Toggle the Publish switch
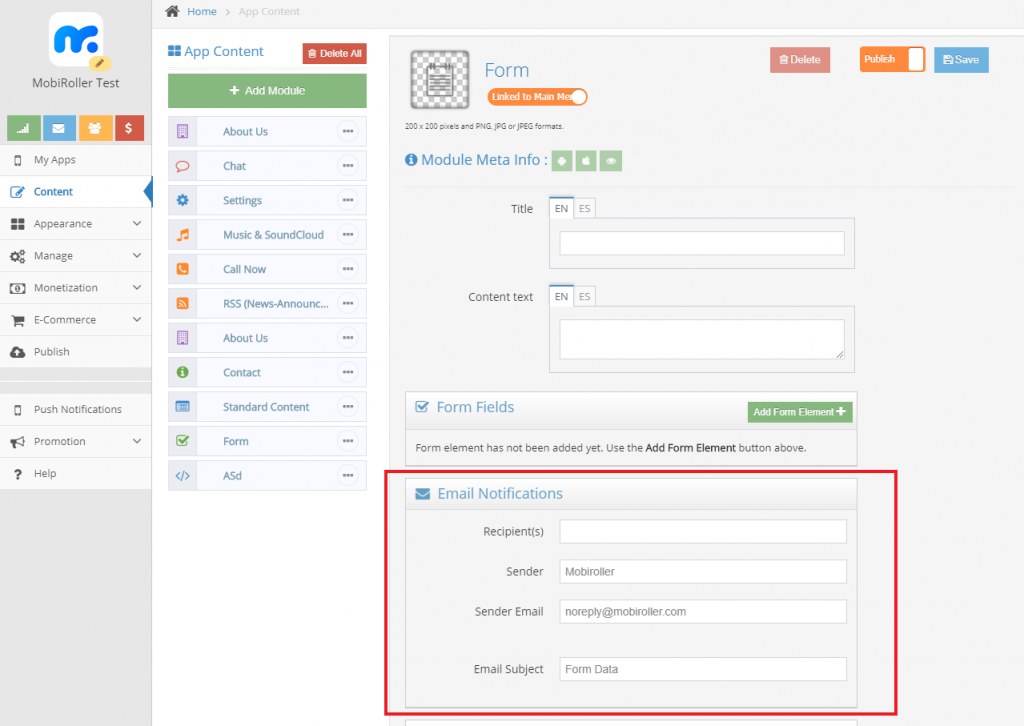 point(891,60)
